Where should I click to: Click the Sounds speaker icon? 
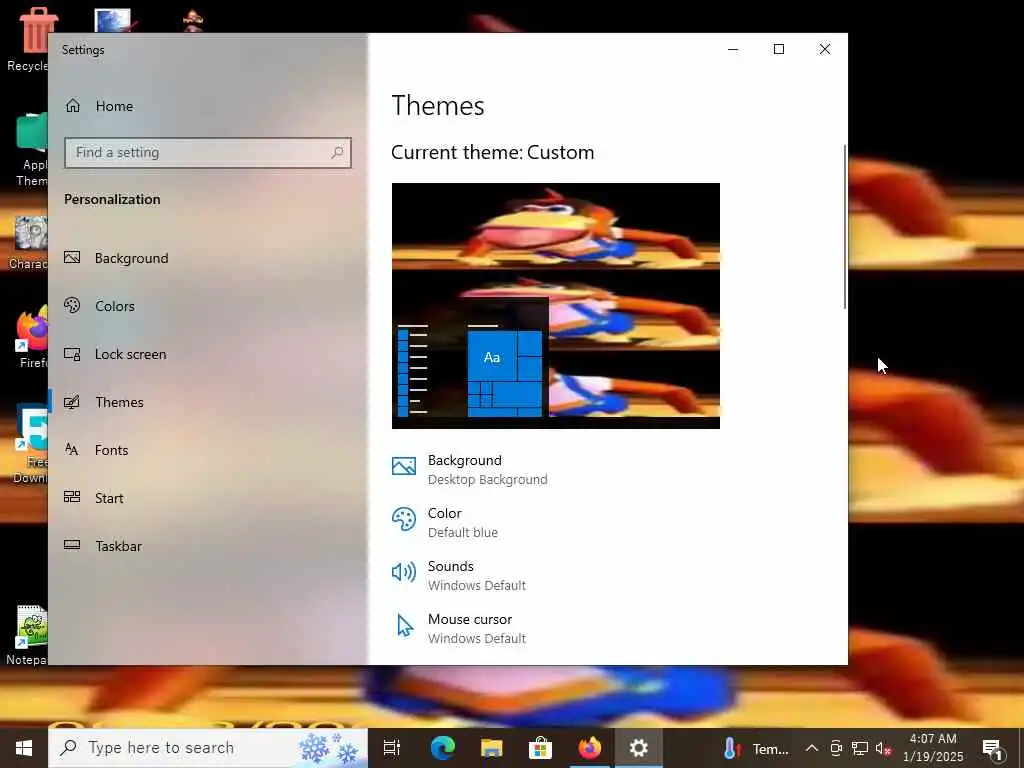click(x=404, y=572)
